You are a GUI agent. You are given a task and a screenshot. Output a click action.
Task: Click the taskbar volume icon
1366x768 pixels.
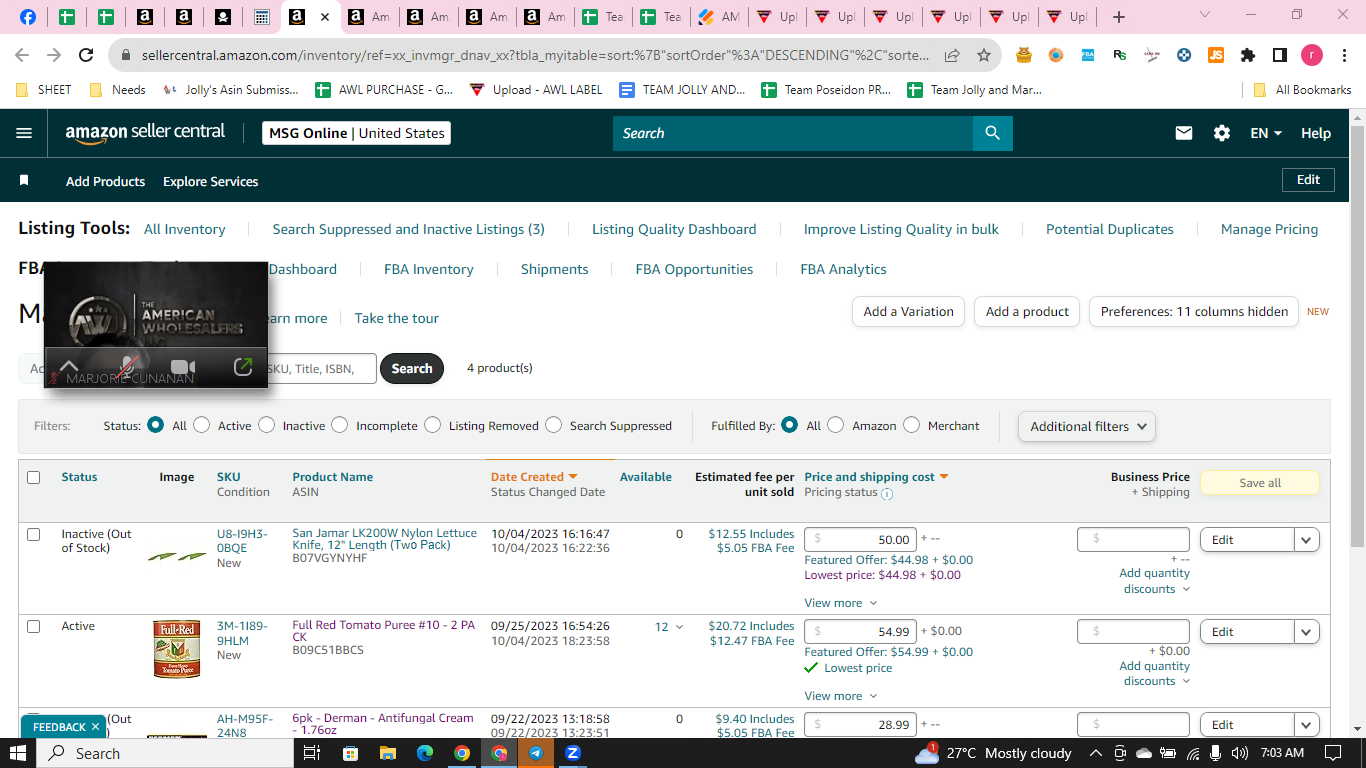[x=1241, y=753]
